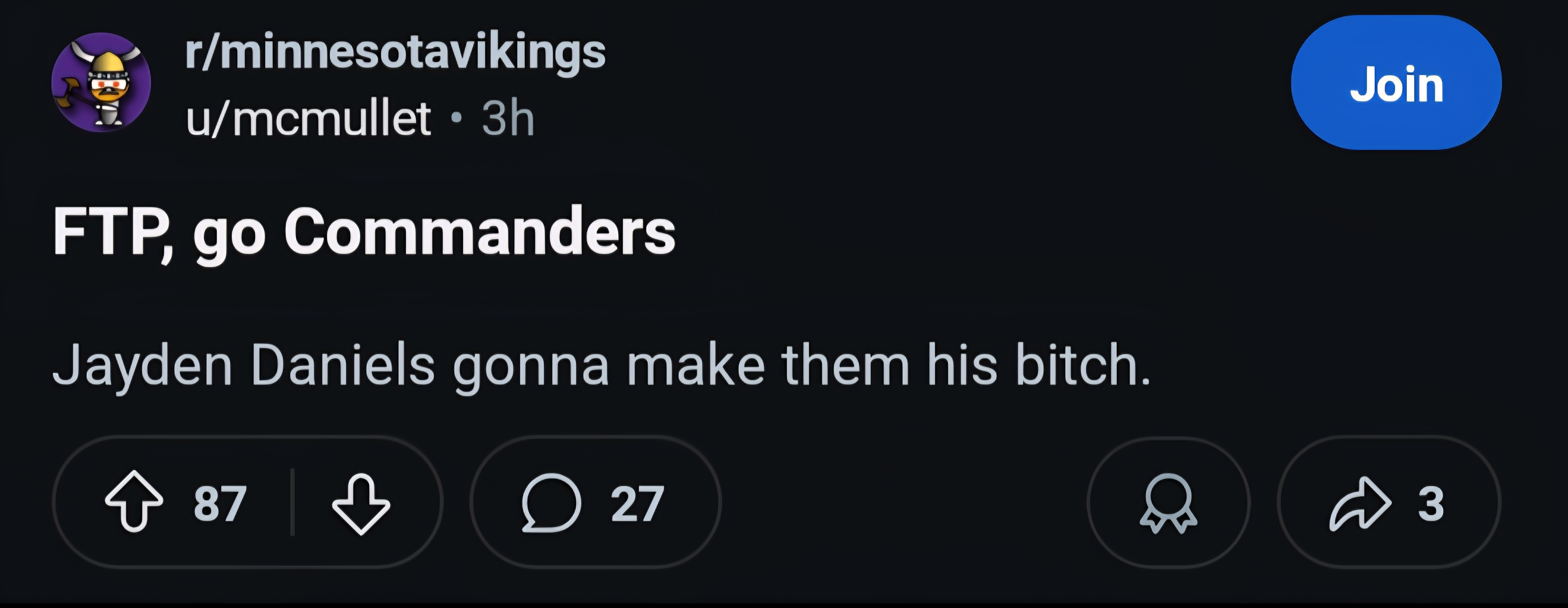
Task: Select the award pill button
Action: tap(1169, 503)
